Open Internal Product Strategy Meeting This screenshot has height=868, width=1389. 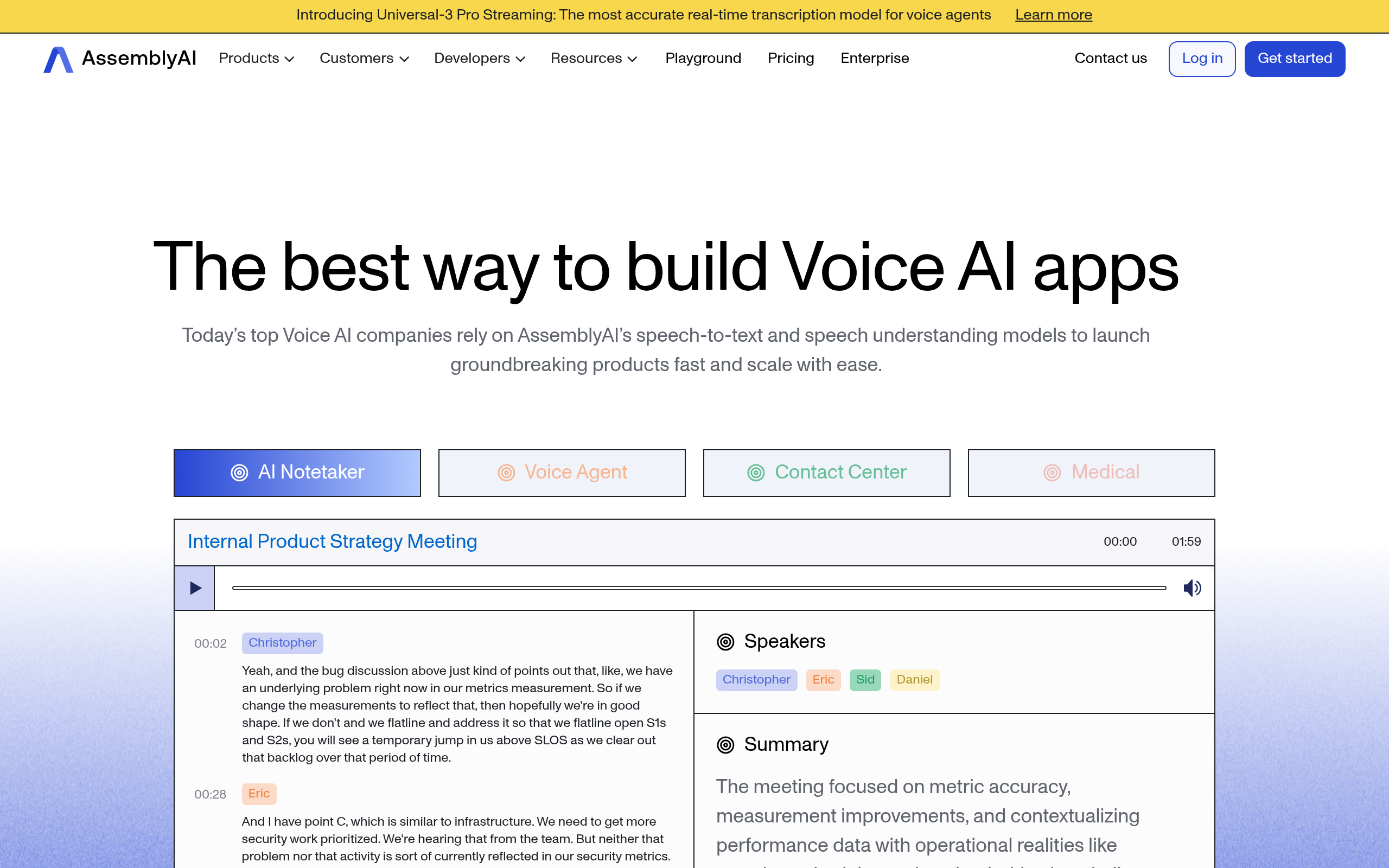coord(332,541)
